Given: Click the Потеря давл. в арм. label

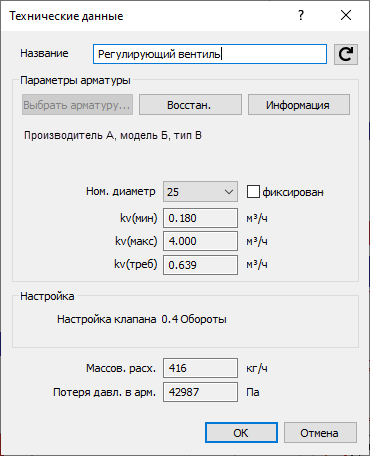Looking at the screenshot, I should point(104,392).
